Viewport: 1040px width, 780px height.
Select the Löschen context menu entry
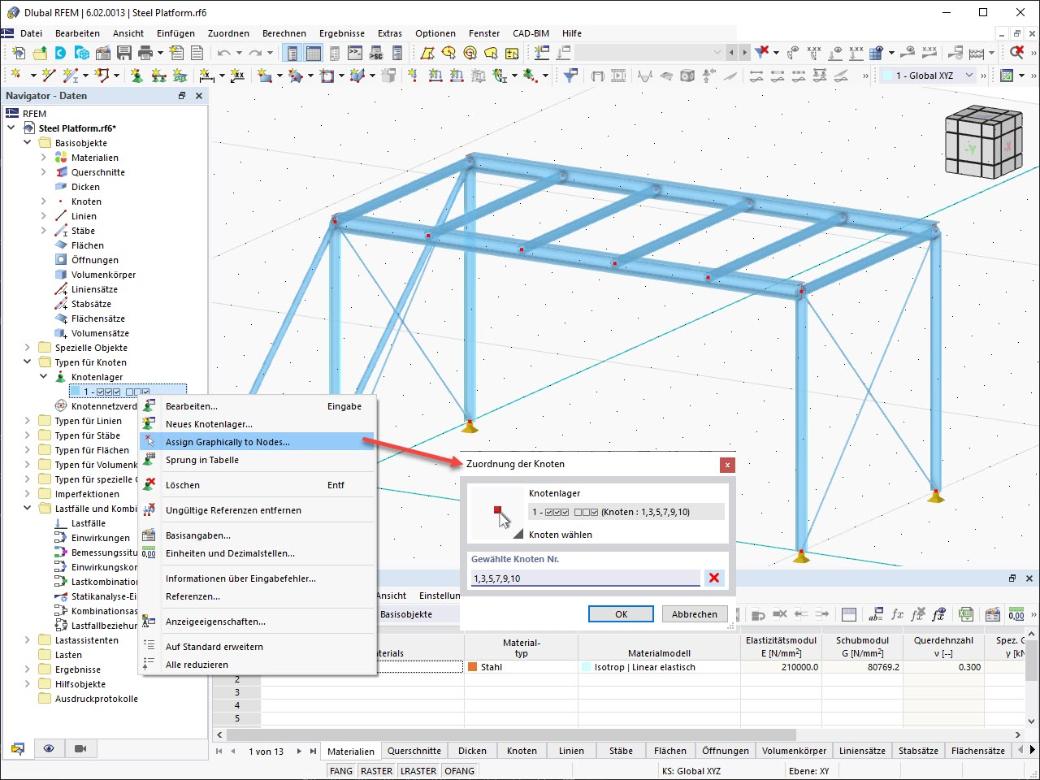click(257, 485)
